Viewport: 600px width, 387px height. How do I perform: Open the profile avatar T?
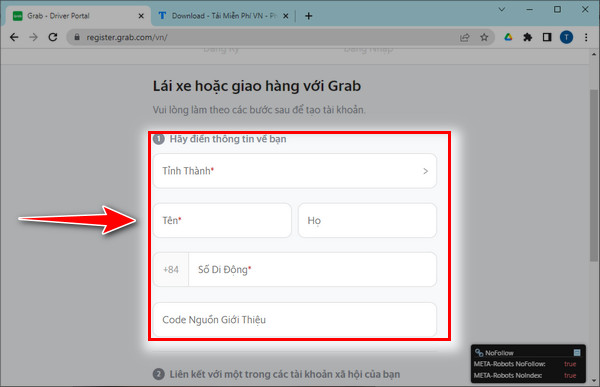(x=566, y=37)
